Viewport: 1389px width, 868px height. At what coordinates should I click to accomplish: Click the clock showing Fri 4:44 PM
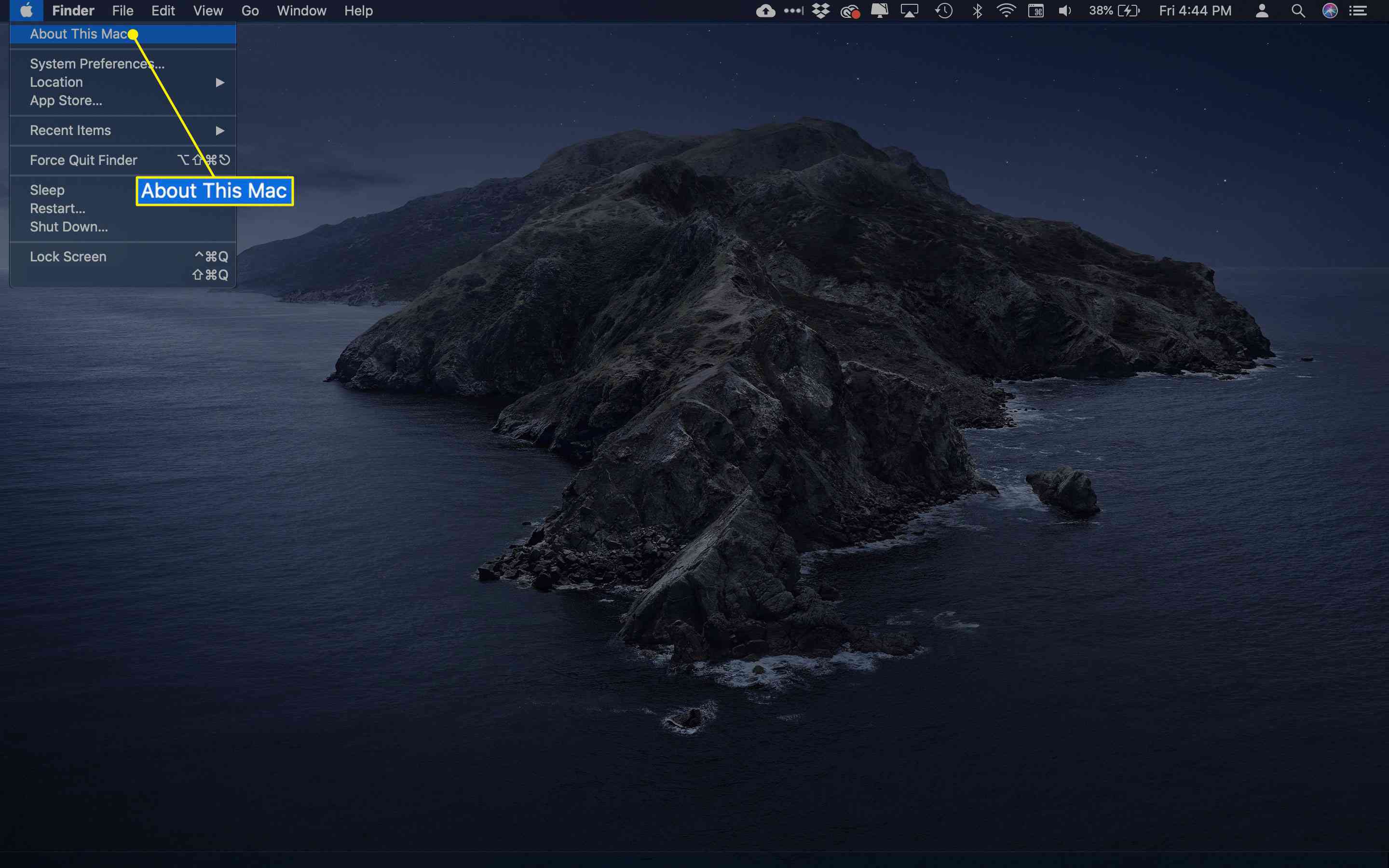coord(1195,11)
